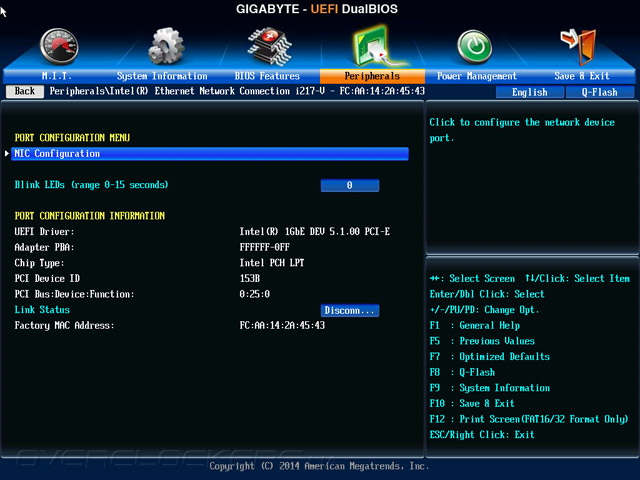Click the Back button
Image resolution: width=640 pixels, height=480 pixels.
pyautogui.click(x=25, y=91)
